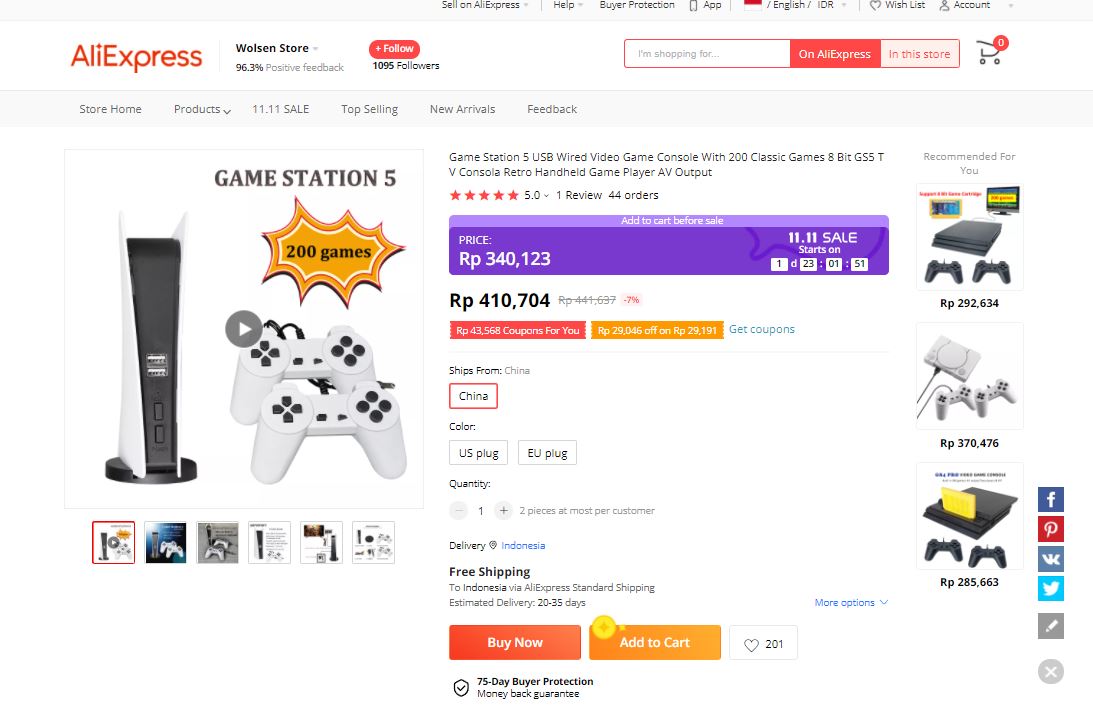
Task: Share the product via VK
Action: (x=1050, y=559)
